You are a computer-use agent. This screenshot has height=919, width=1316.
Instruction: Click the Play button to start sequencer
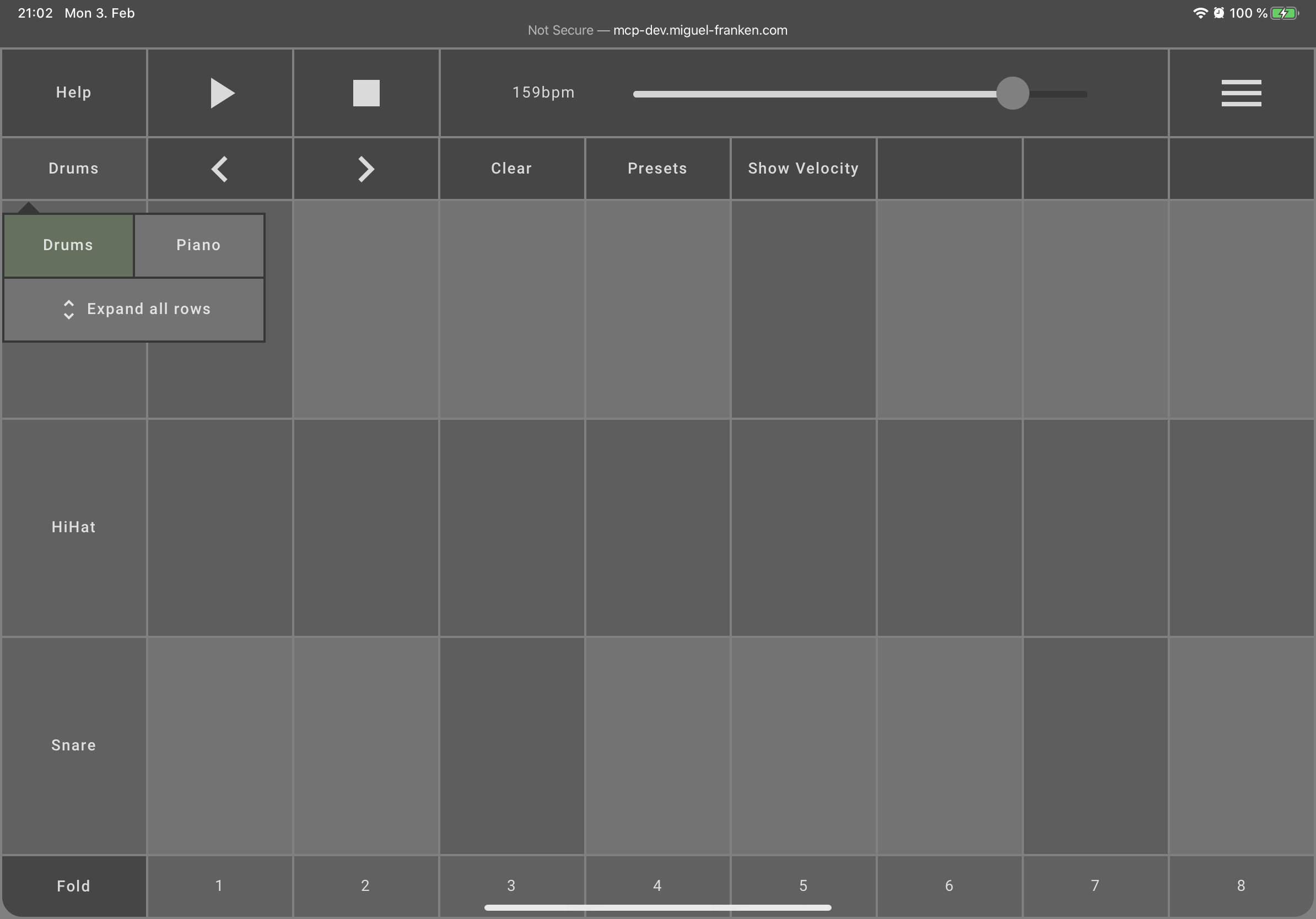219,91
